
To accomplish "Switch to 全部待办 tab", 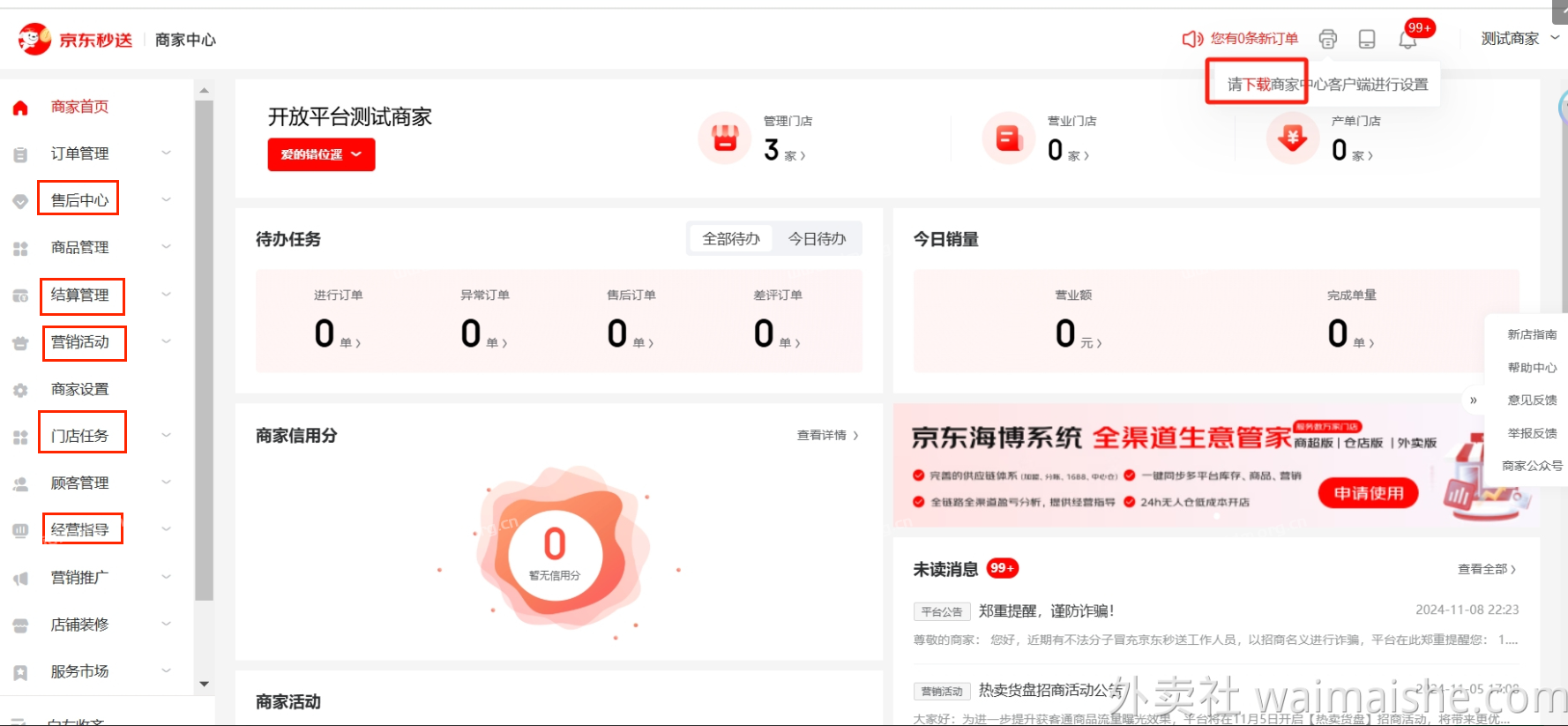I will [x=731, y=238].
